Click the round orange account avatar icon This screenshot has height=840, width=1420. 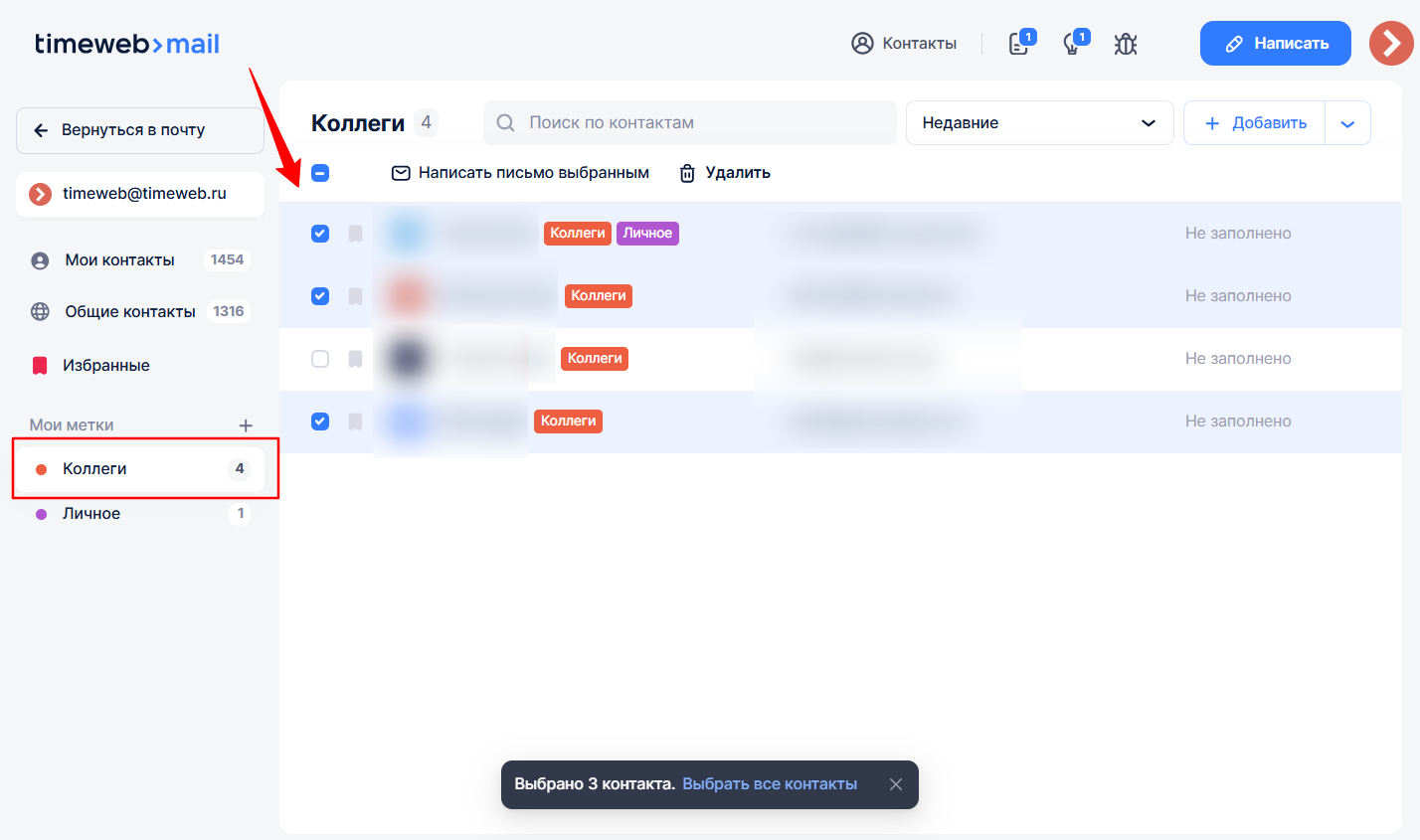click(x=1390, y=44)
